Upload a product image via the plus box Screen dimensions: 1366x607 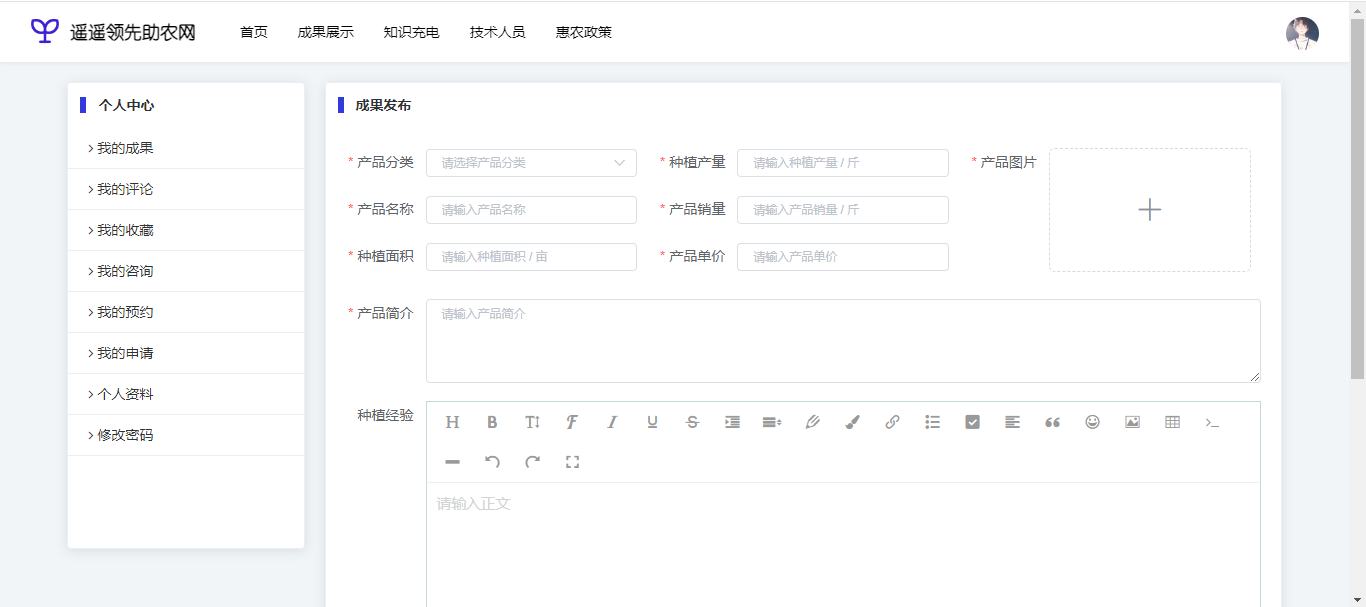click(x=1149, y=210)
